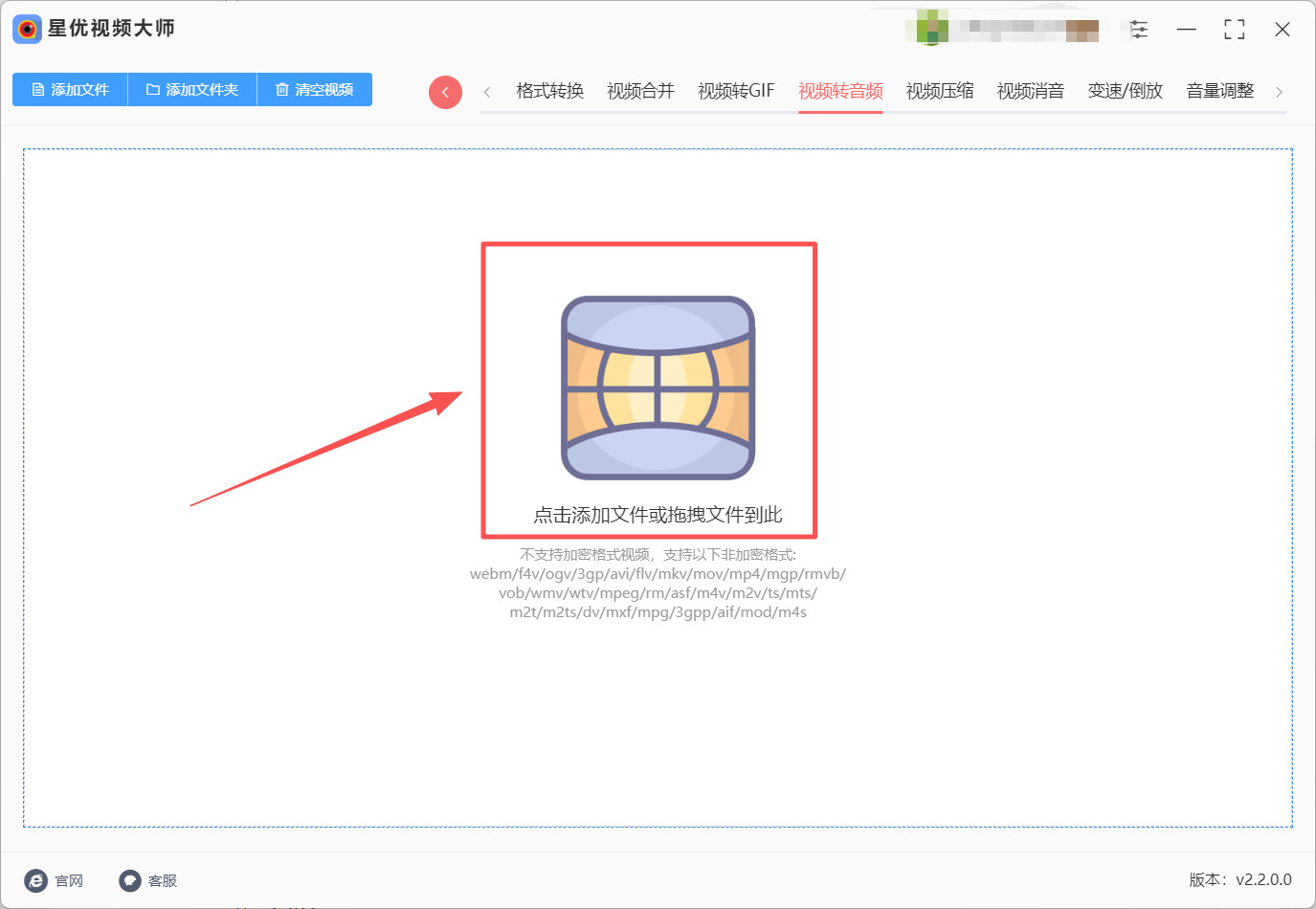
Task: Click the version v2.2.0.0 text
Action: click(x=1240, y=879)
